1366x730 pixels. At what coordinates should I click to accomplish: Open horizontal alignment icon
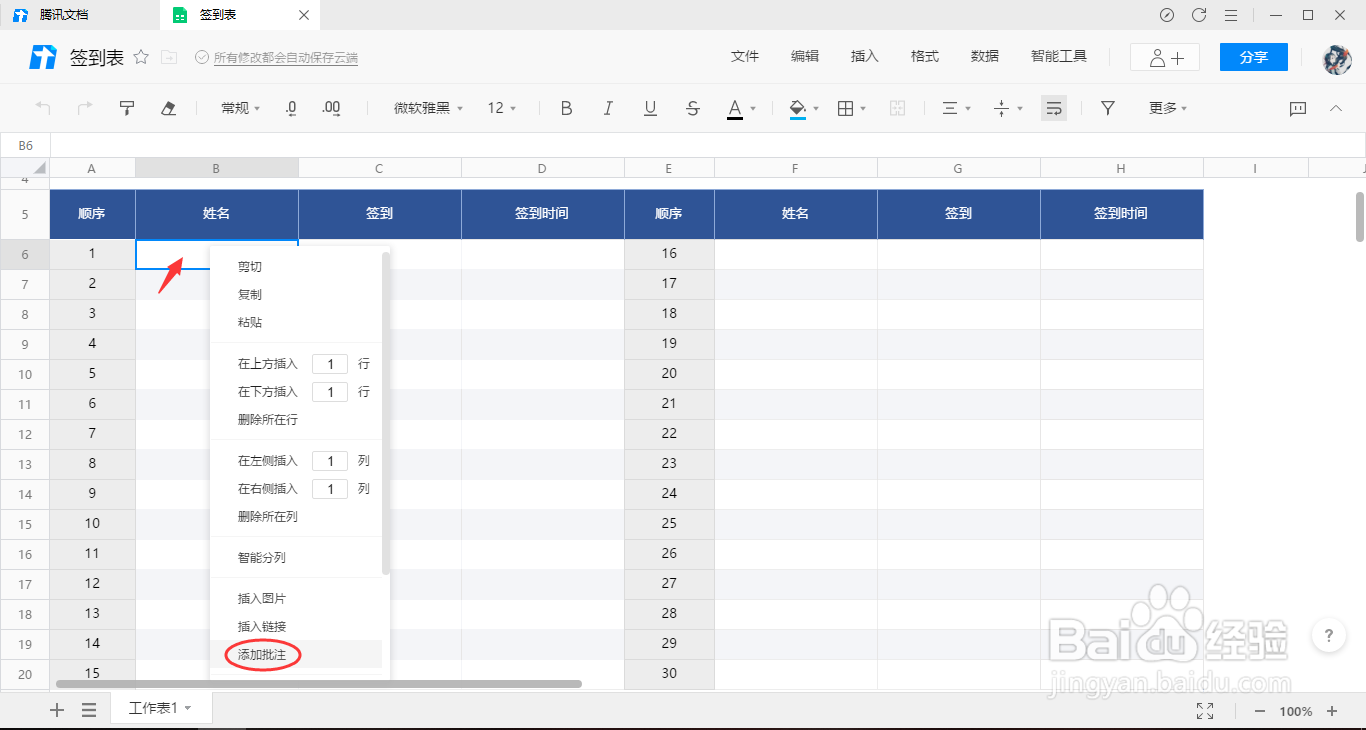[x=951, y=108]
